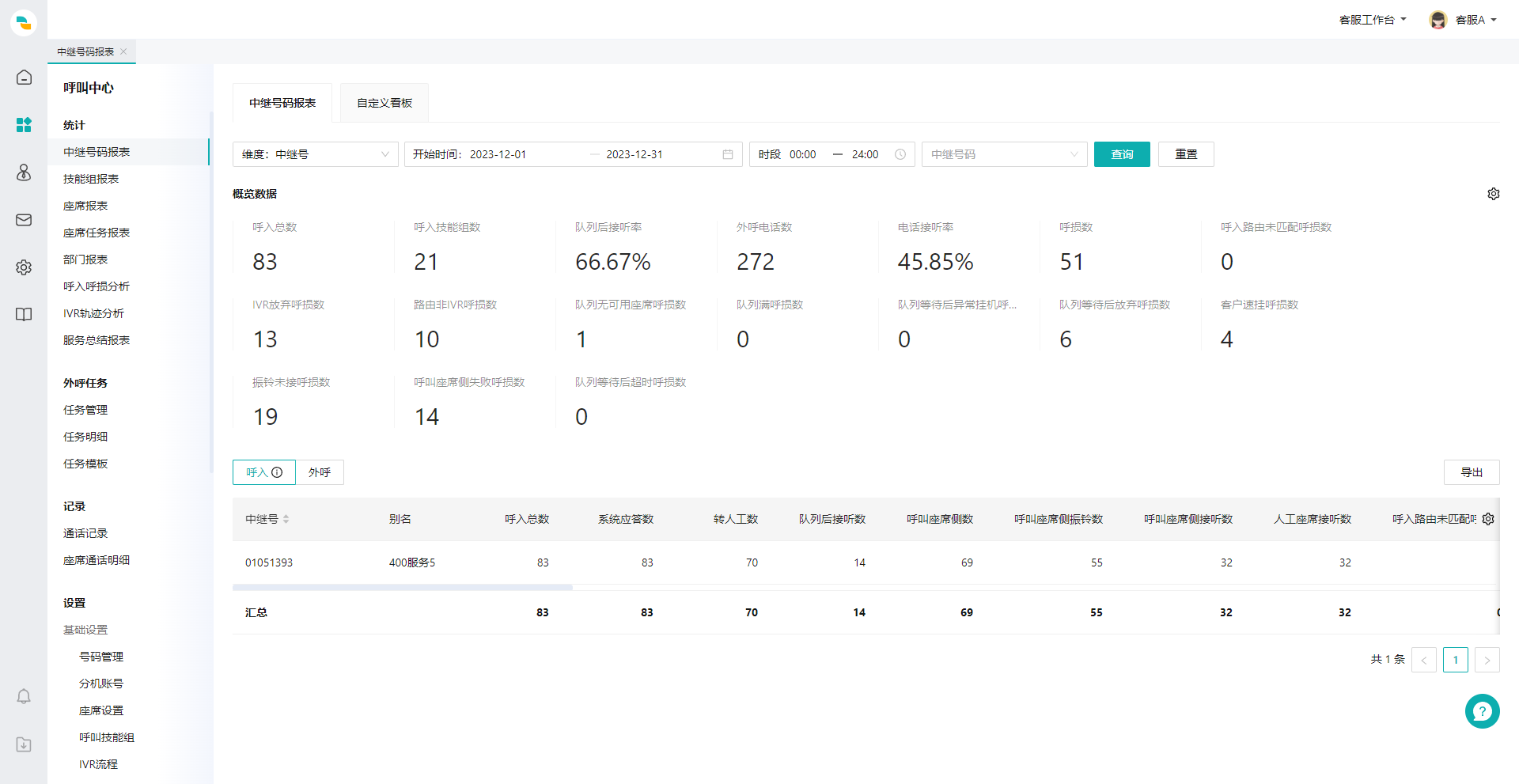
Task: Click the table horizontal scrollbar
Action: tap(402, 588)
